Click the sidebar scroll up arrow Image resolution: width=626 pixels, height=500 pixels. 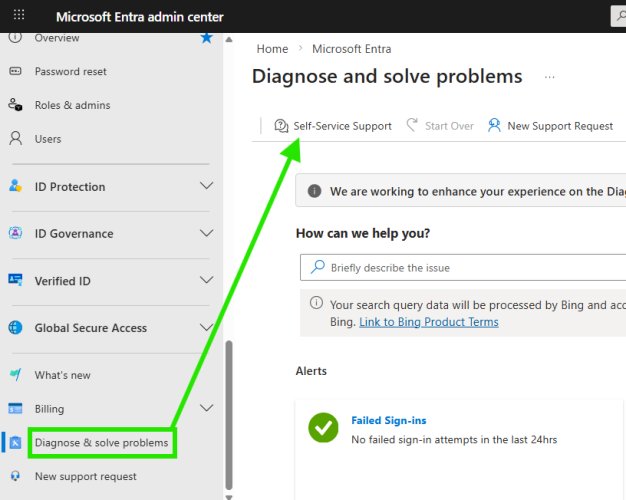[x=229, y=40]
